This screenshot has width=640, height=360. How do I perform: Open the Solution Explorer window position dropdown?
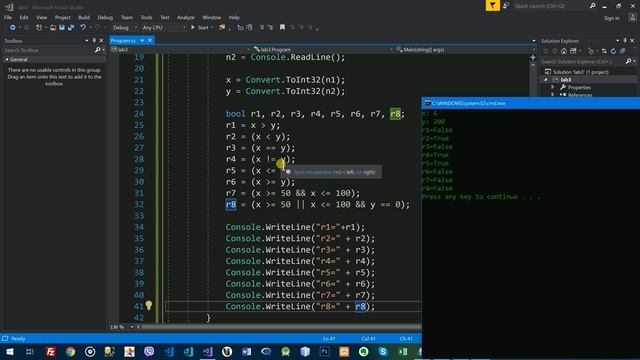pyautogui.click(x=617, y=40)
